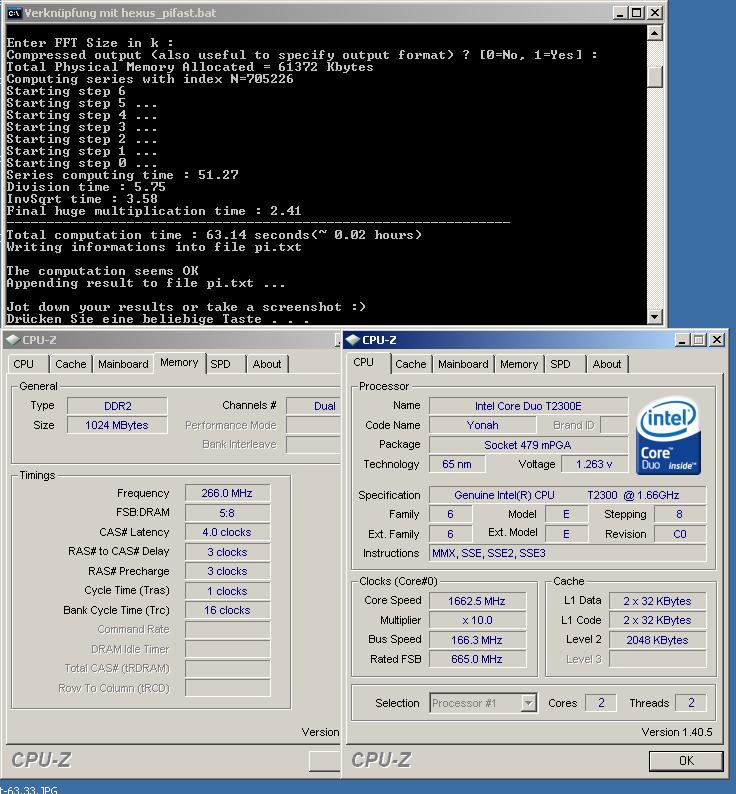Click the Level 2 cache value 2048 KBytes
This screenshot has width=736, height=794.
[x=657, y=640]
